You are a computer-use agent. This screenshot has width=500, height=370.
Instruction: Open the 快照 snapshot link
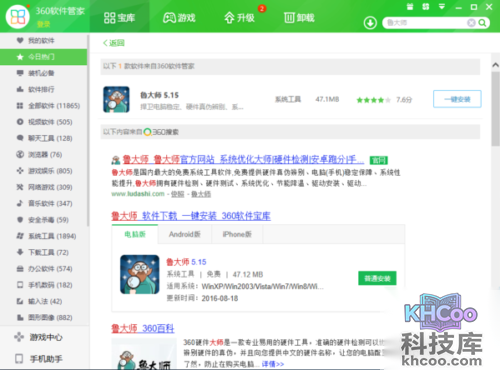177,194
